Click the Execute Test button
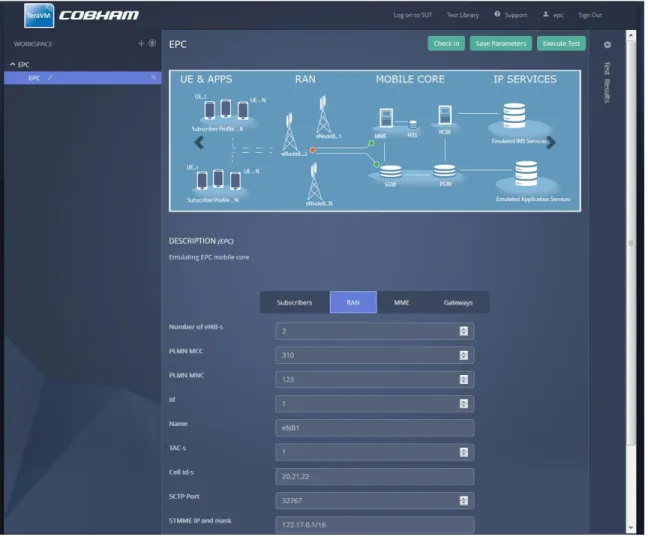648x537 pixels. pos(561,43)
